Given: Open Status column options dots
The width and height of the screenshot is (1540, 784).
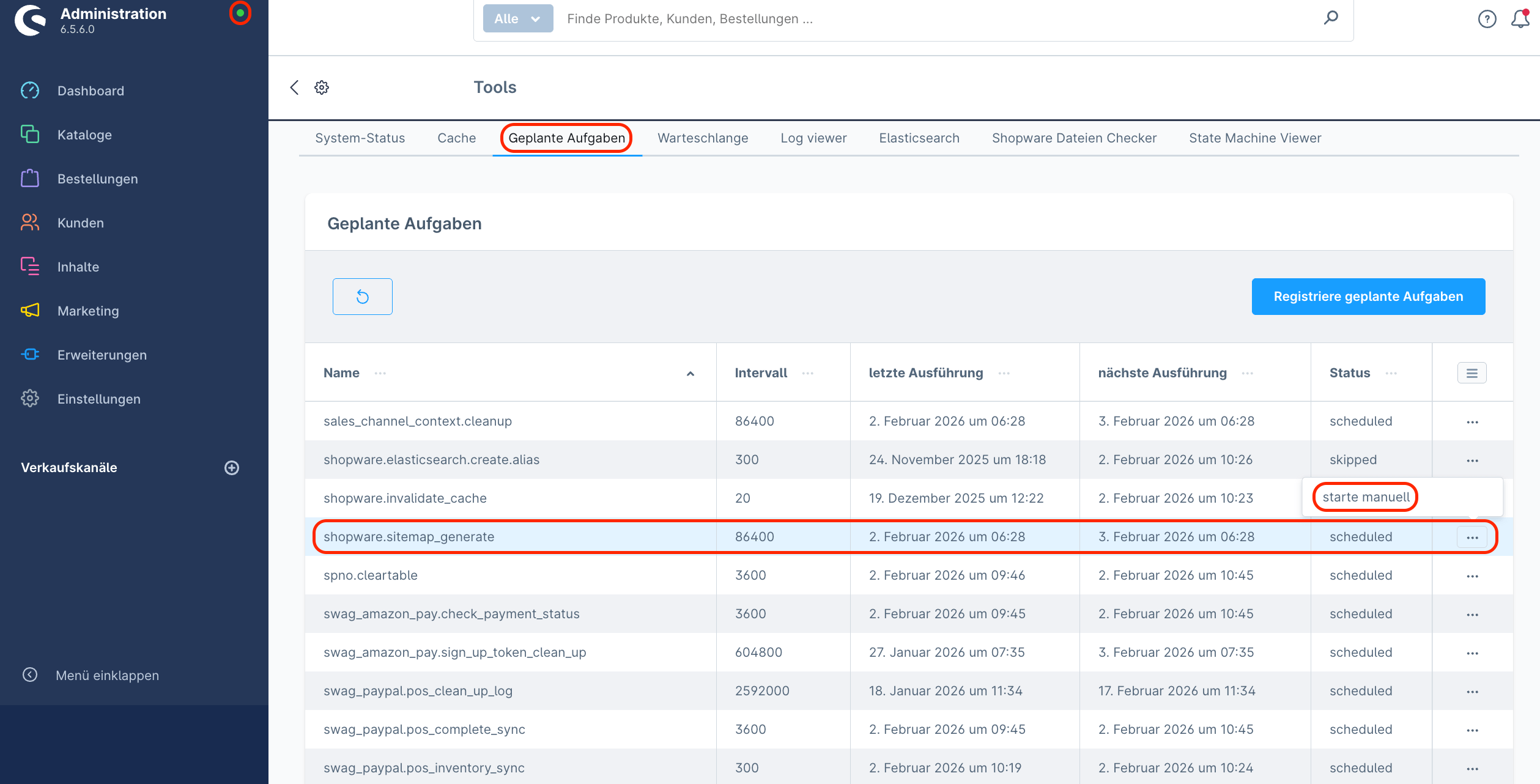Looking at the screenshot, I should click(1391, 373).
